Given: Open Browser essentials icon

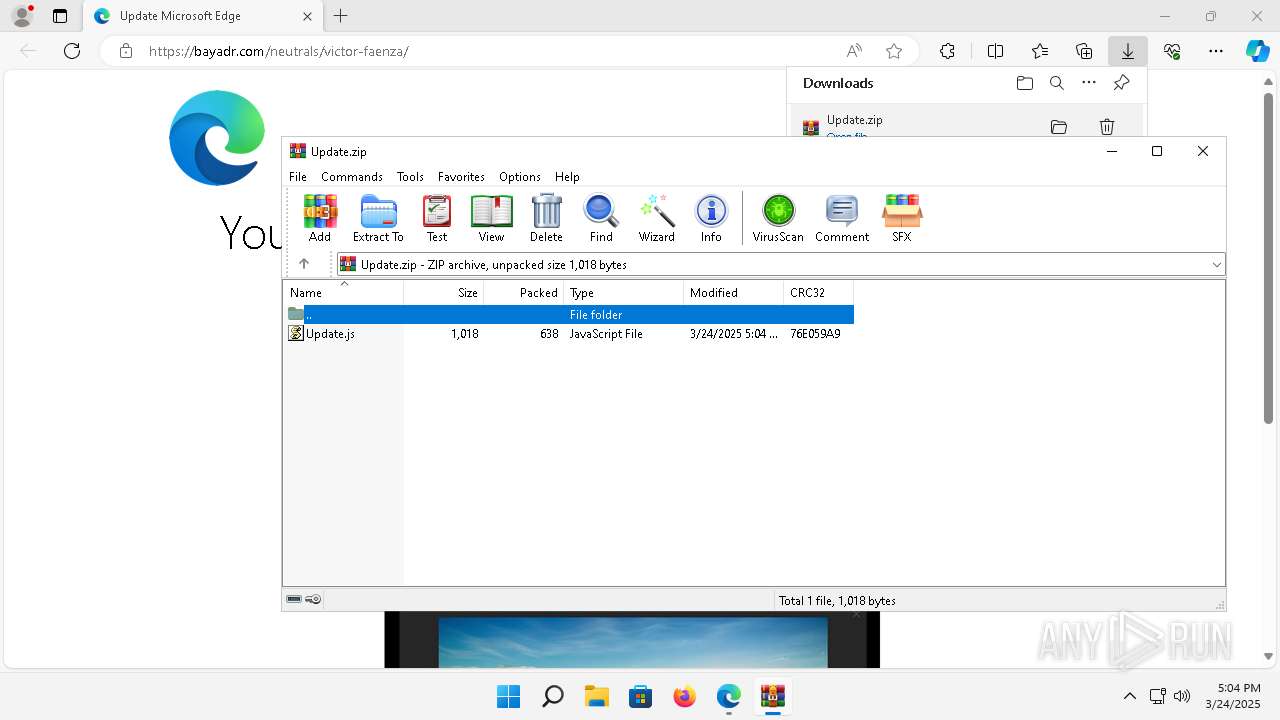Looking at the screenshot, I should point(1172,51).
